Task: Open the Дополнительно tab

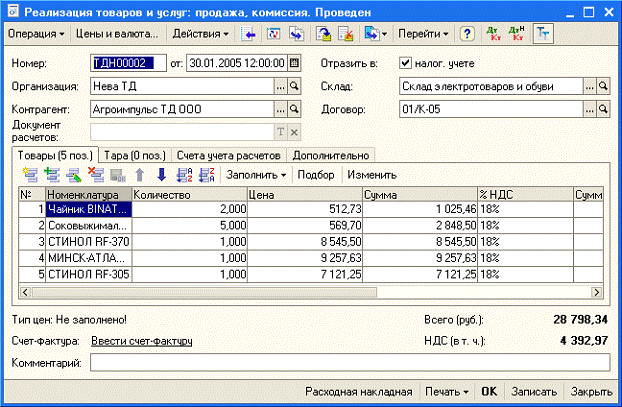Action: pos(332,155)
